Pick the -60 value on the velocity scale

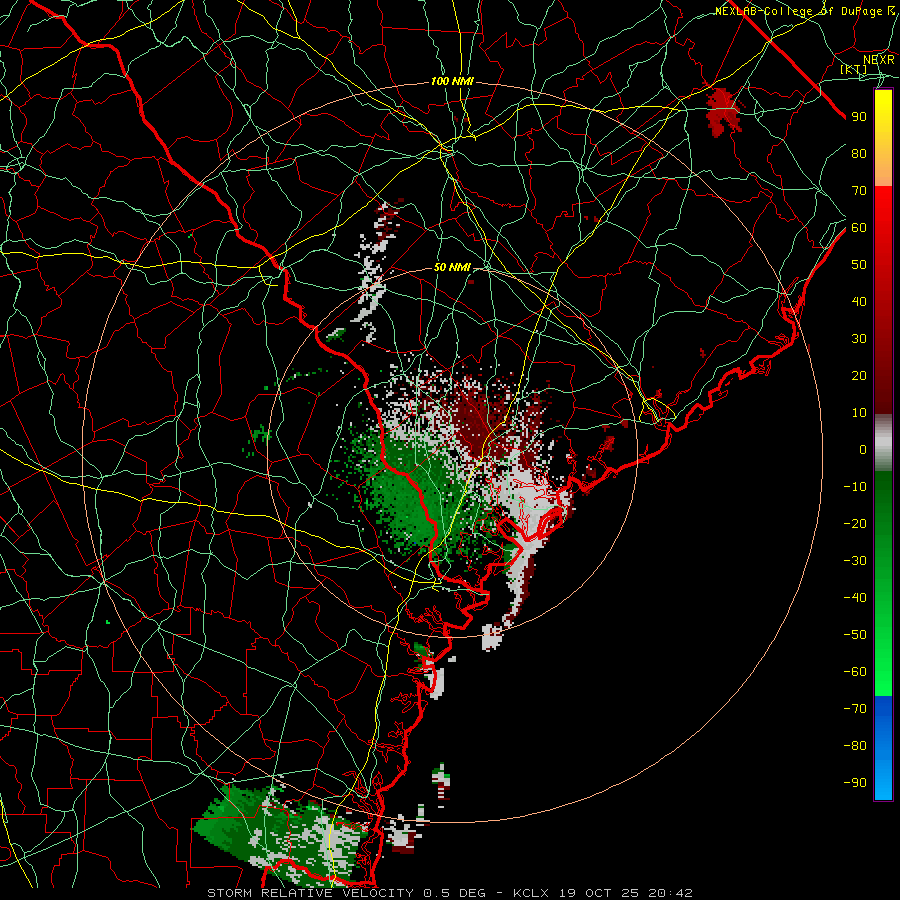[x=855, y=672]
